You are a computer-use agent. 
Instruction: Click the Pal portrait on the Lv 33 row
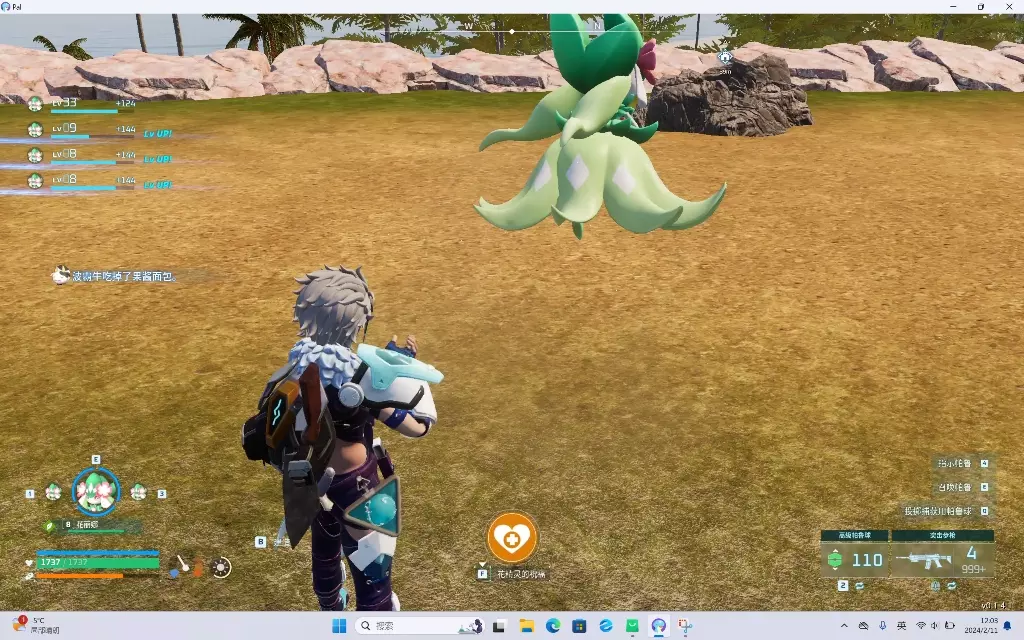[x=35, y=103]
